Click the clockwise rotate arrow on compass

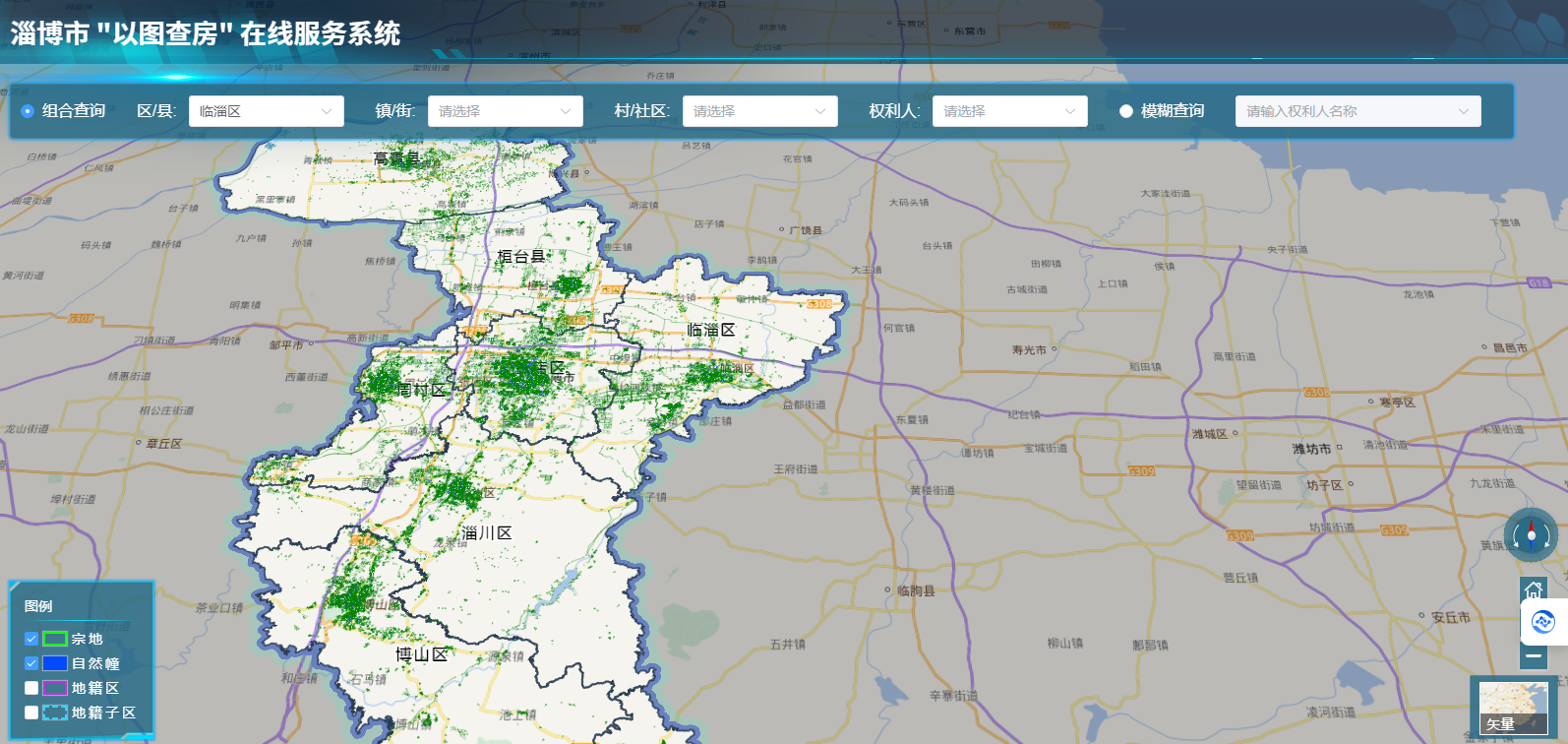(x=1546, y=537)
